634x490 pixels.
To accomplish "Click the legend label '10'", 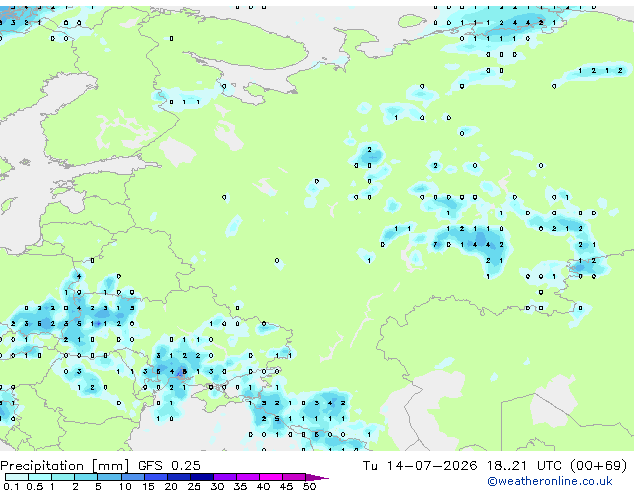I will tap(125, 486).
